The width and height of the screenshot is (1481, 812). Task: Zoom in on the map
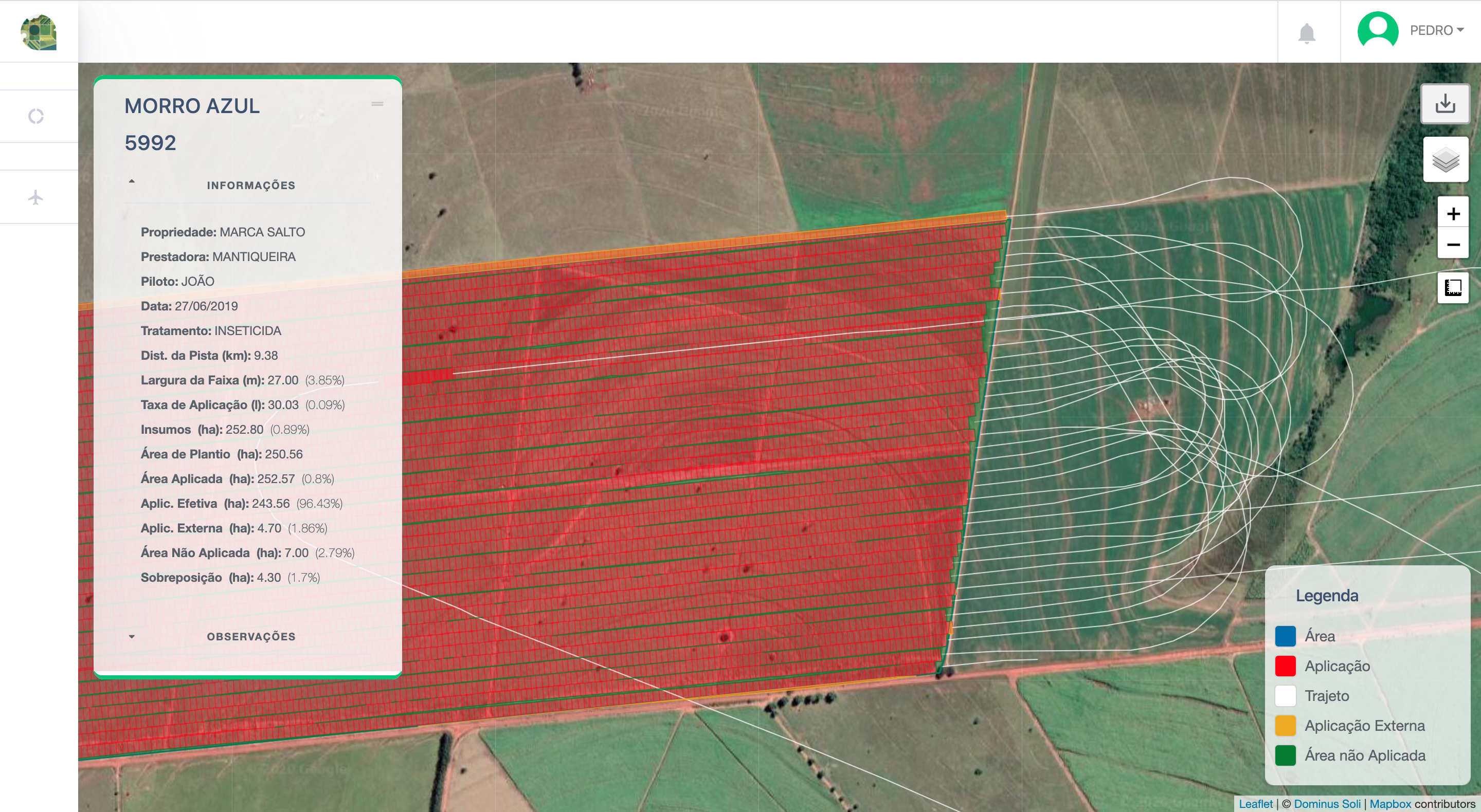coord(1453,214)
